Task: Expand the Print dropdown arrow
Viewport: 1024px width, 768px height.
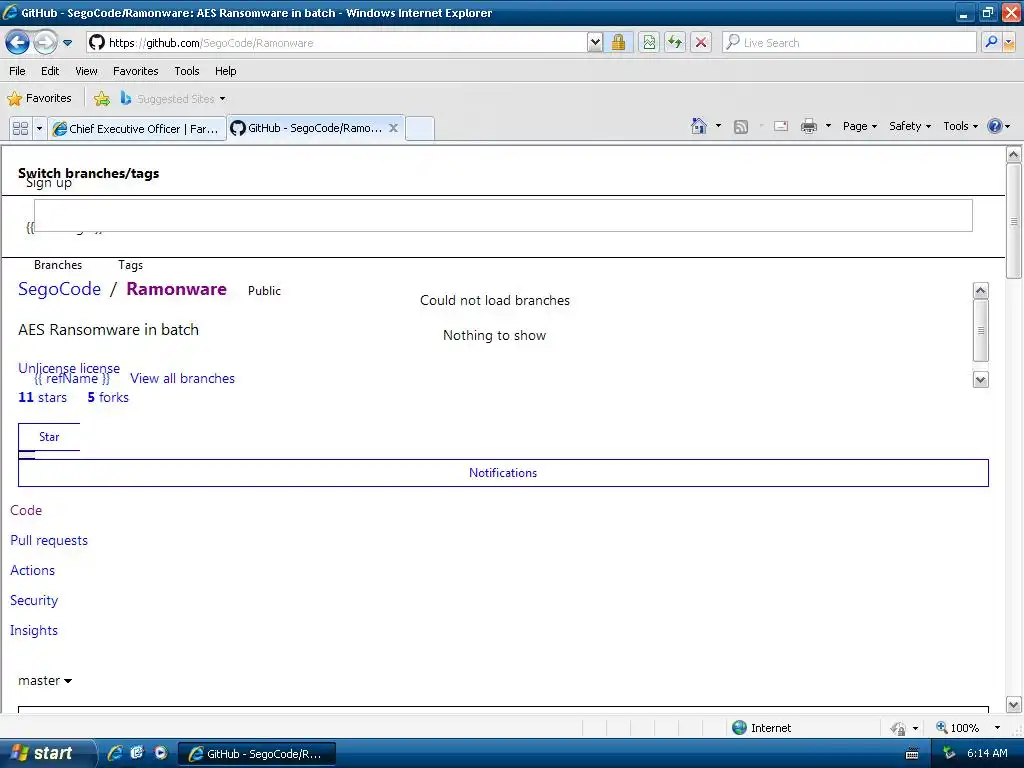Action: [828, 126]
